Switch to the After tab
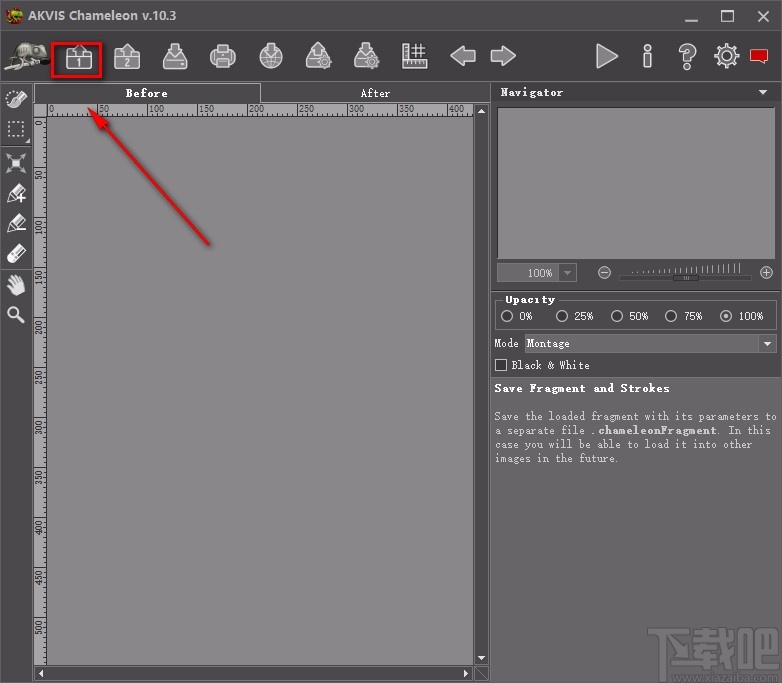Image resolution: width=782 pixels, height=683 pixels. (375, 93)
